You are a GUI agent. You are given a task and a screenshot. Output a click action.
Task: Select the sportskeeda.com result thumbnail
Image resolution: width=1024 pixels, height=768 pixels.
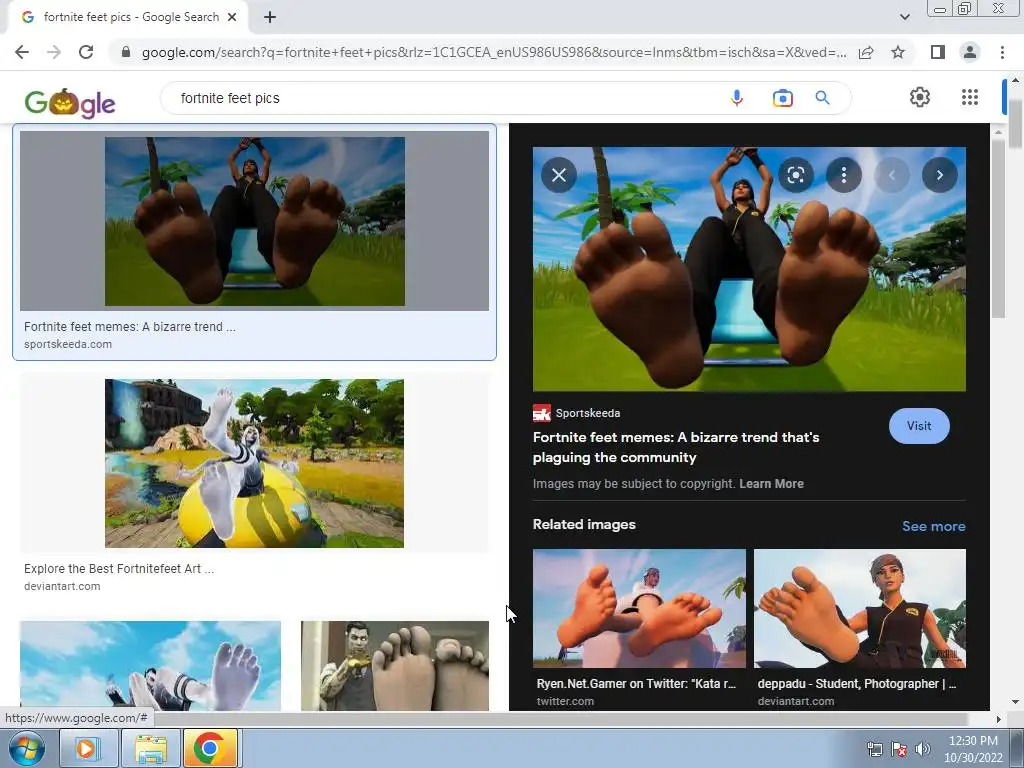point(255,221)
